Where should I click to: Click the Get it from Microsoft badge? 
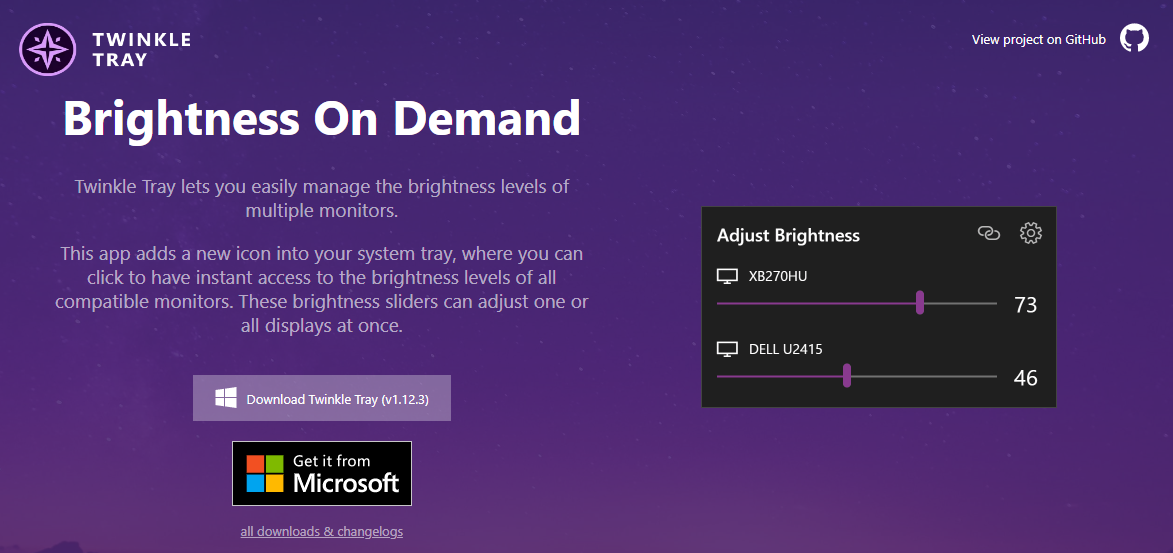coord(322,473)
